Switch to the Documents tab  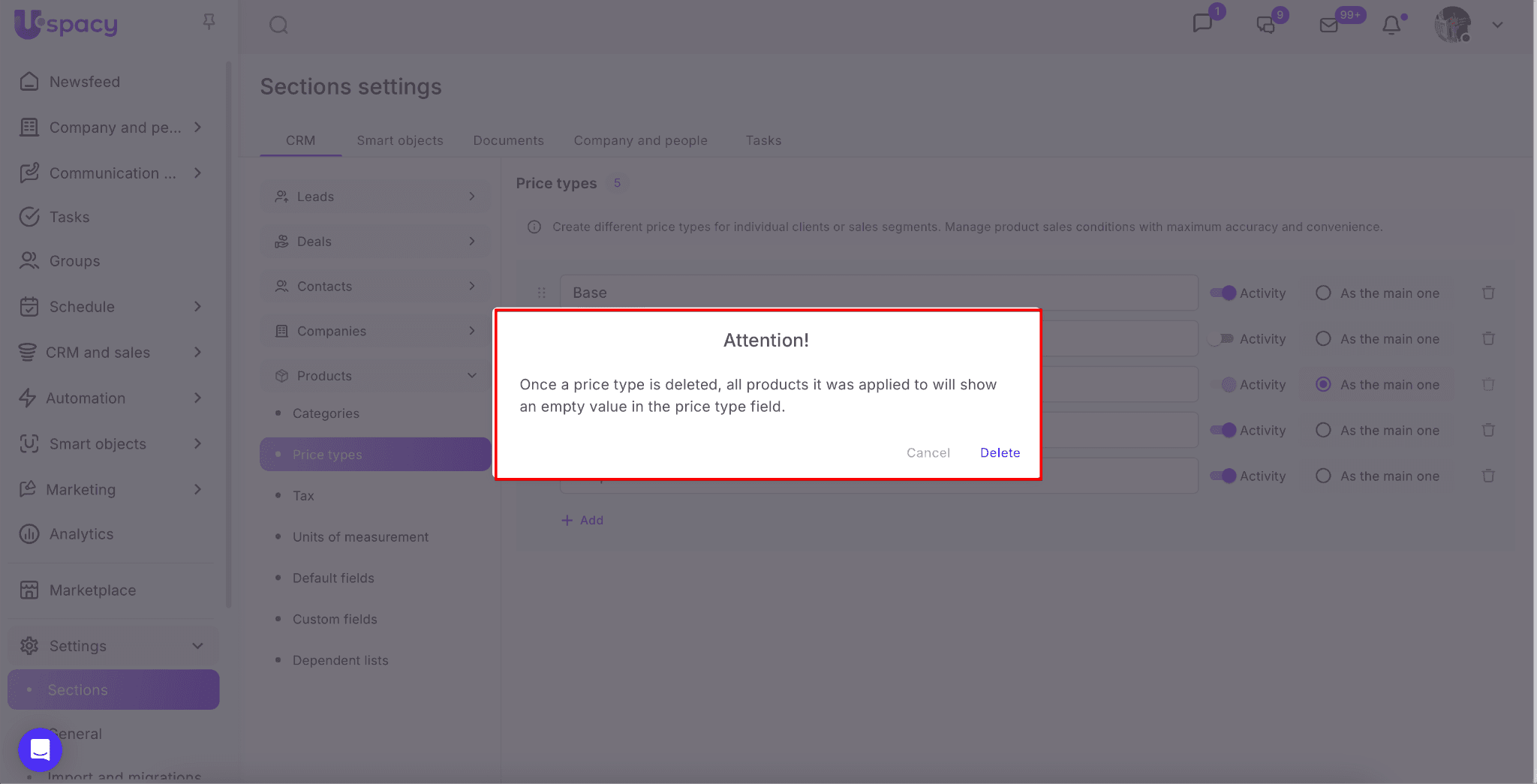point(508,141)
